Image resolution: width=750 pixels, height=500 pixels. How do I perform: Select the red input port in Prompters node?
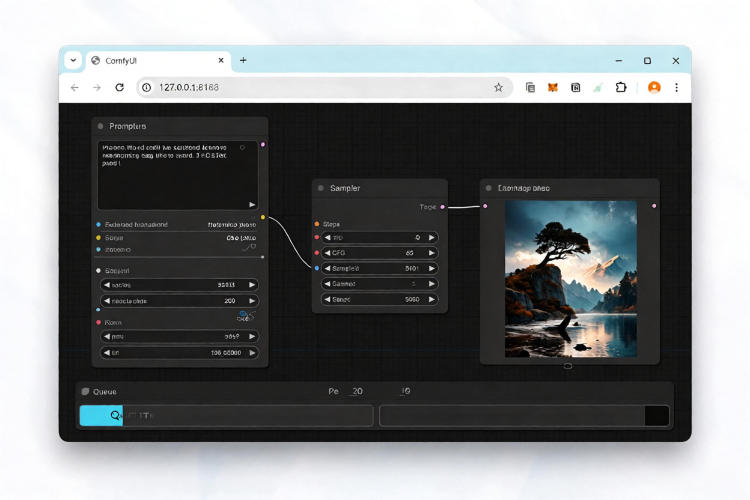99,322
